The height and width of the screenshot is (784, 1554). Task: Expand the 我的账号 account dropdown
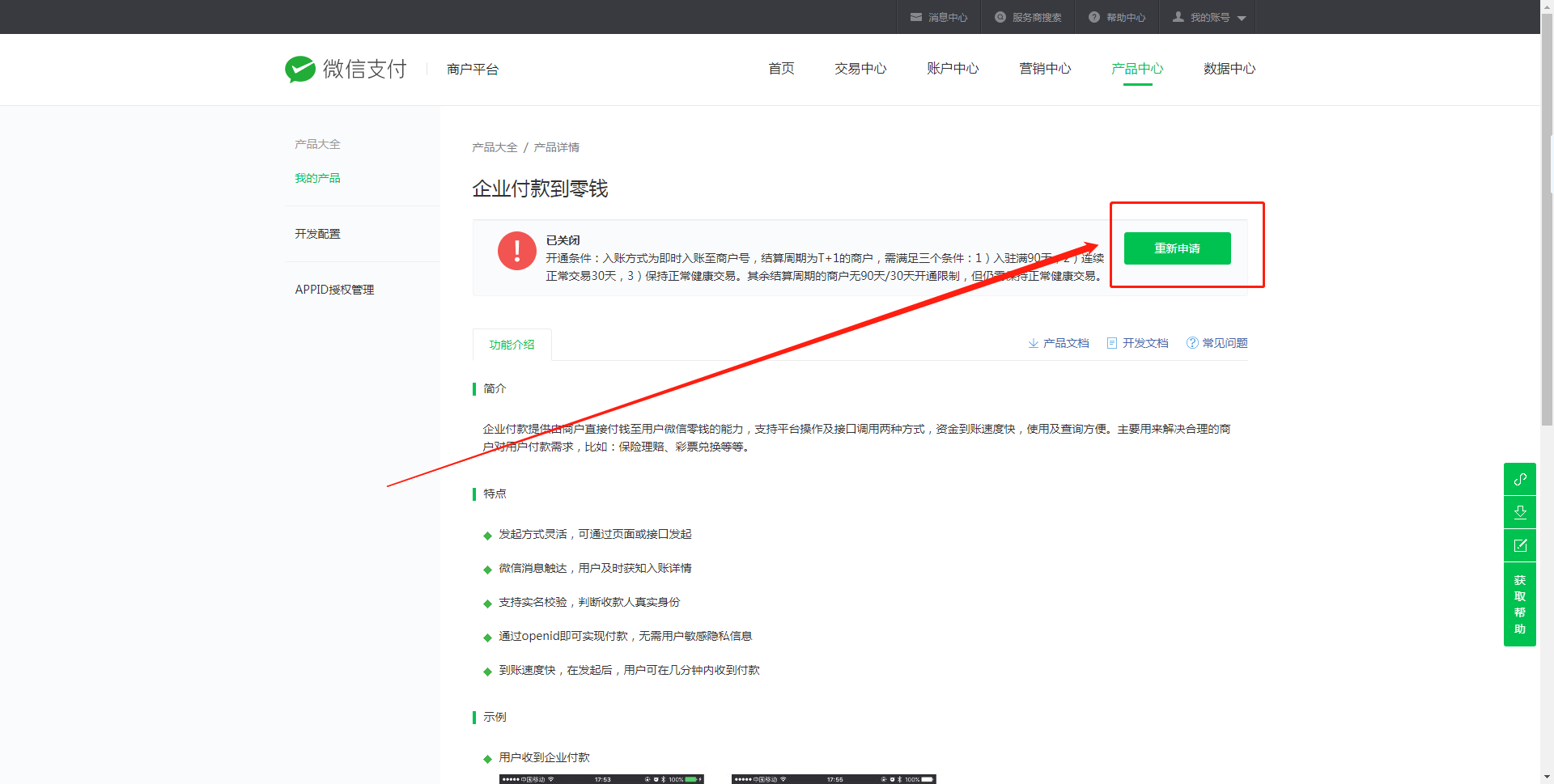point(1208,17)
